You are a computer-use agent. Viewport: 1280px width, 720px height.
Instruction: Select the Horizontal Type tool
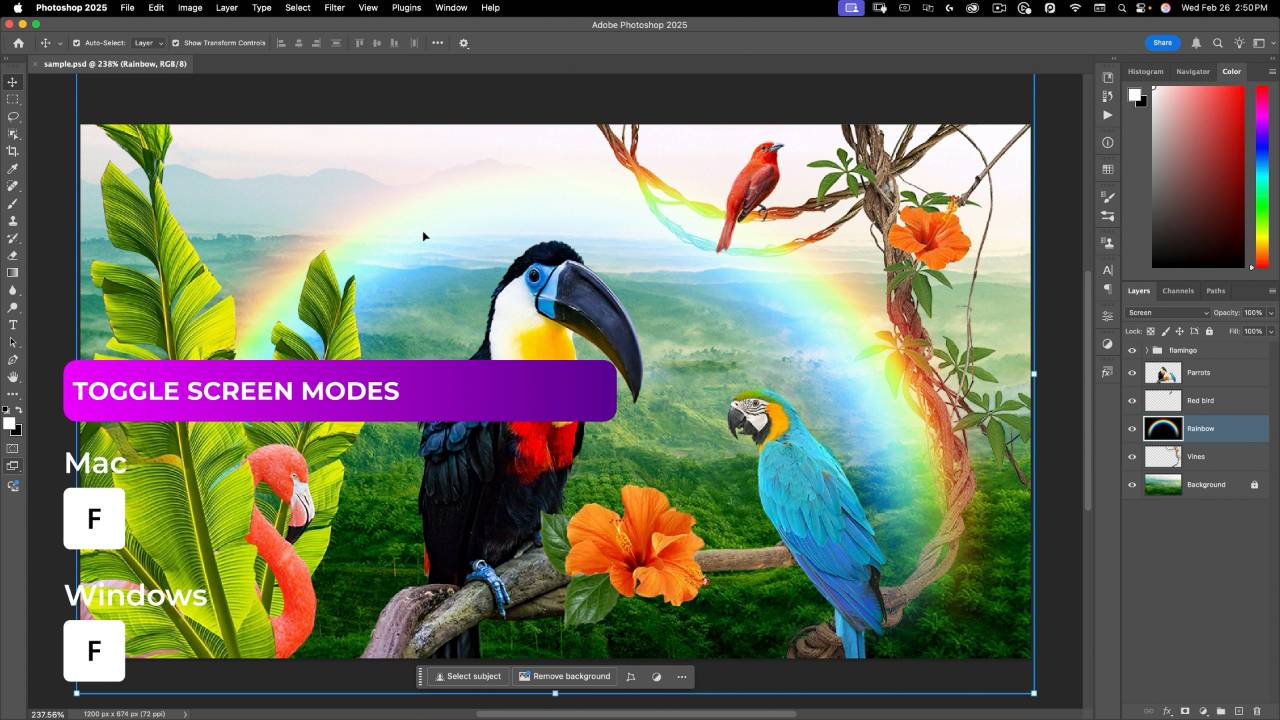click(x=13, y=325)
